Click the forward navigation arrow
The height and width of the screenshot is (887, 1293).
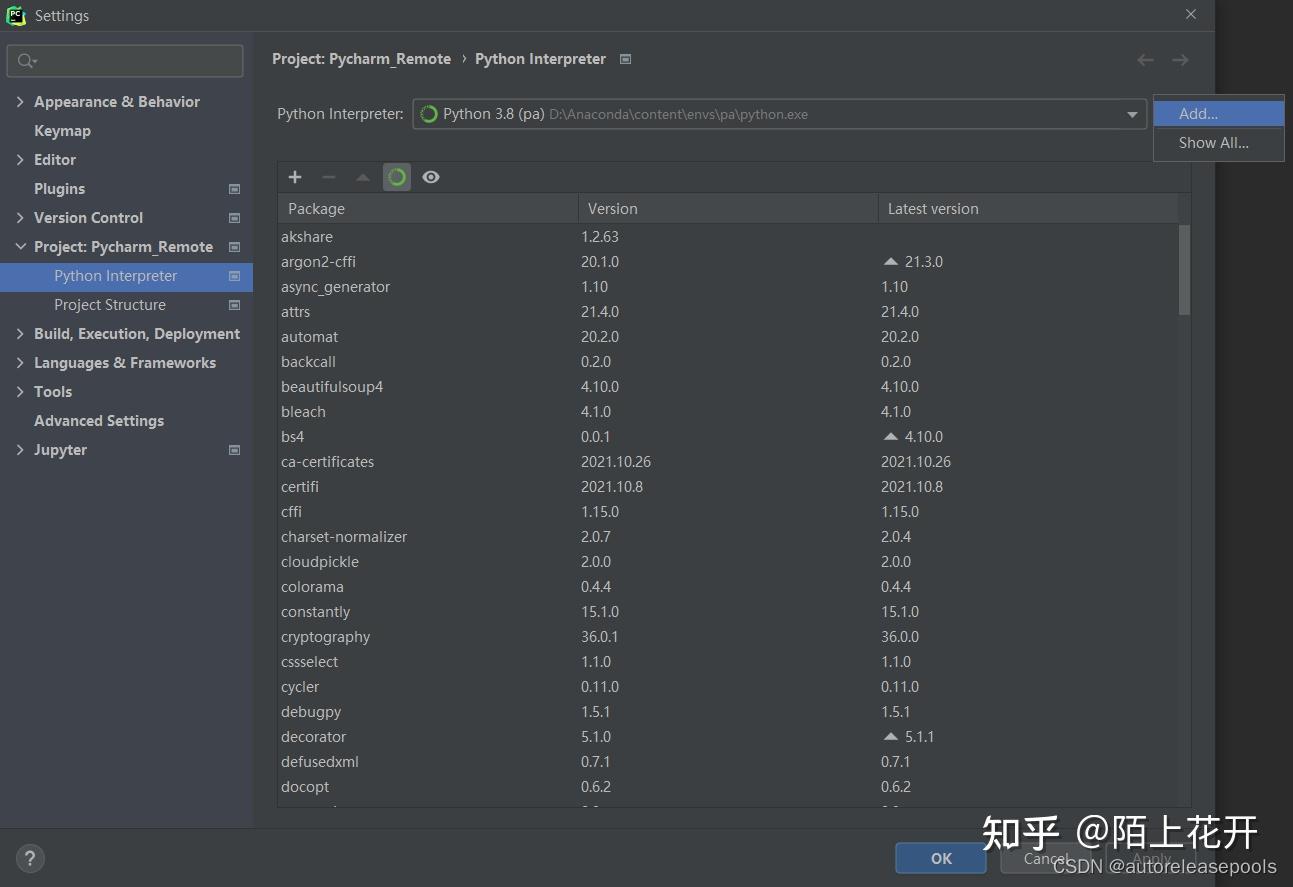(x=1180, y=60)
